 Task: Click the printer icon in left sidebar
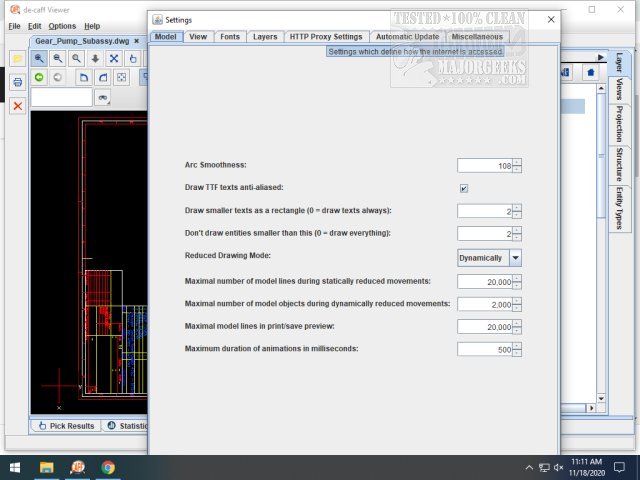click(17, 81)
